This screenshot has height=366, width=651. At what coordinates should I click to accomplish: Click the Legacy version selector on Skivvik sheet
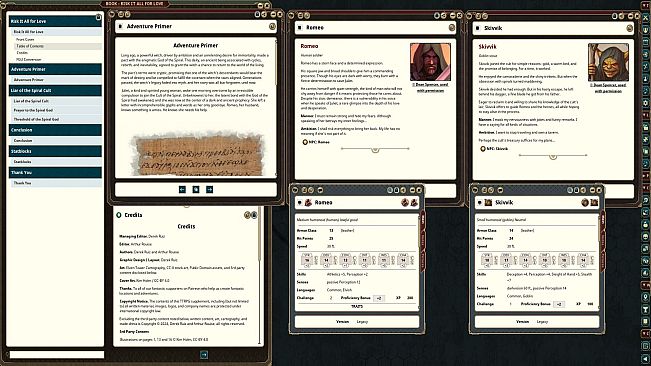542,322
